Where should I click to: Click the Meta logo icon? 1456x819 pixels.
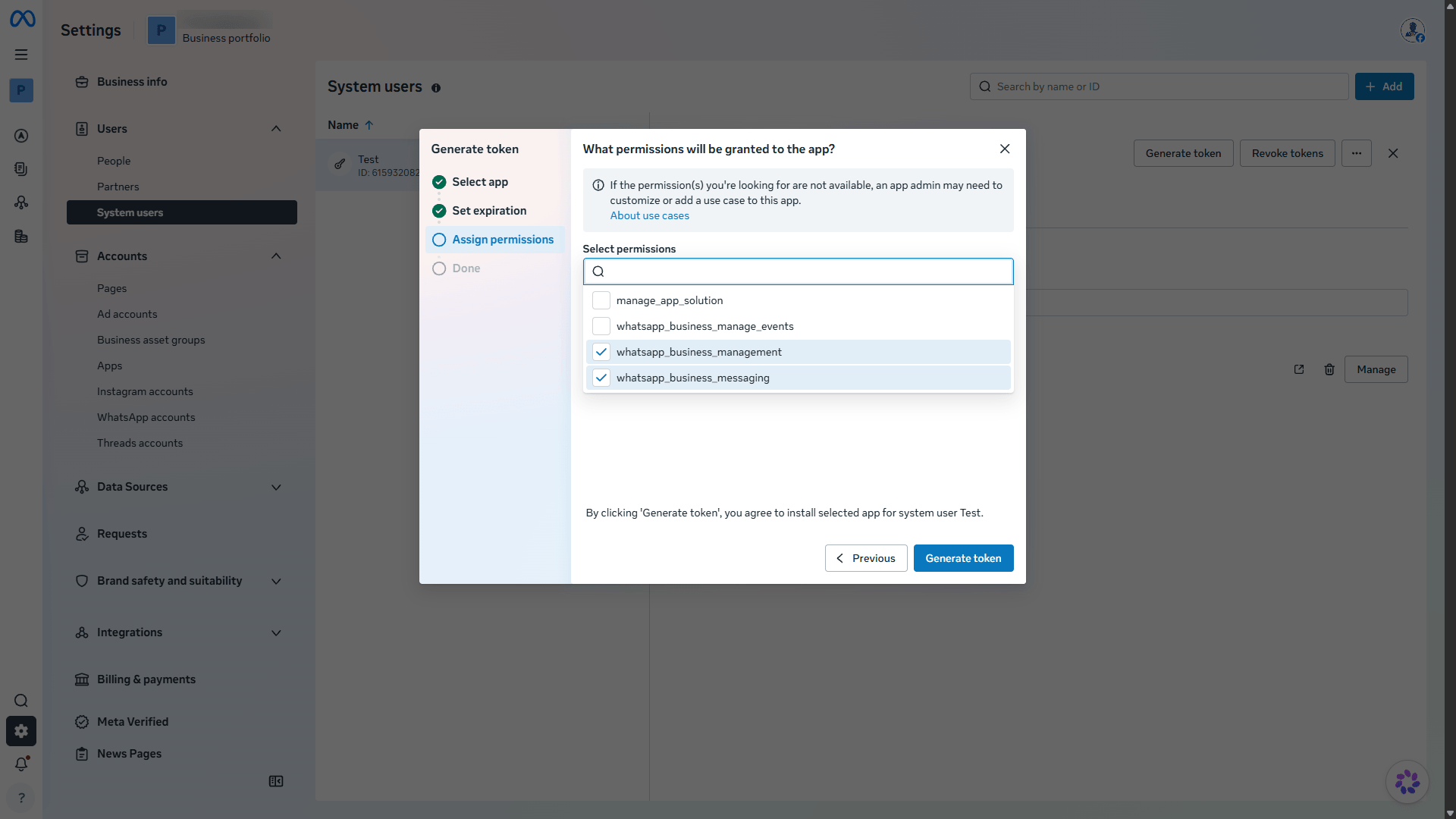point(22,18)
